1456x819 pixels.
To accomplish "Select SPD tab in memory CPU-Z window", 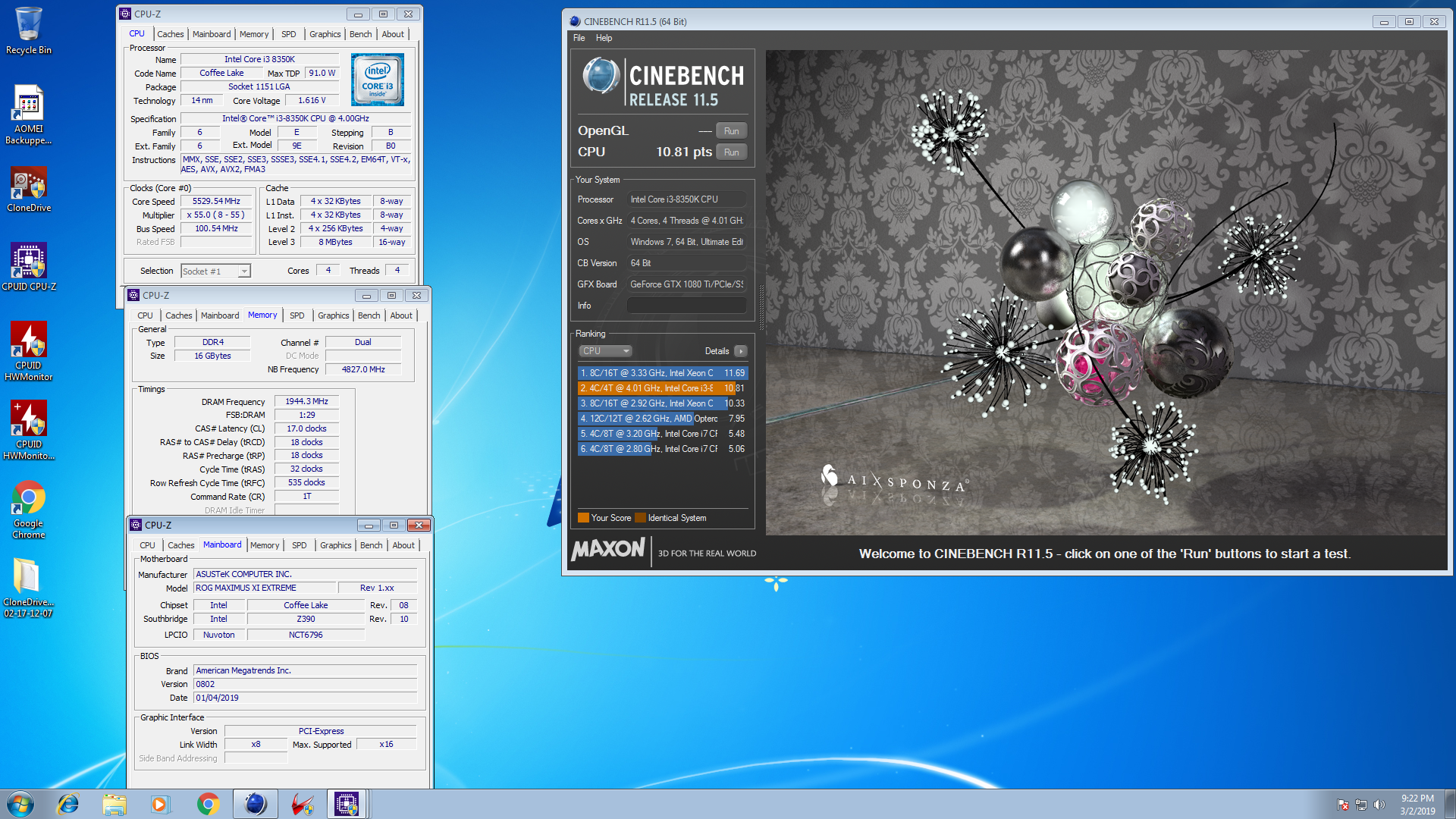I will click(x=297, y=315).
